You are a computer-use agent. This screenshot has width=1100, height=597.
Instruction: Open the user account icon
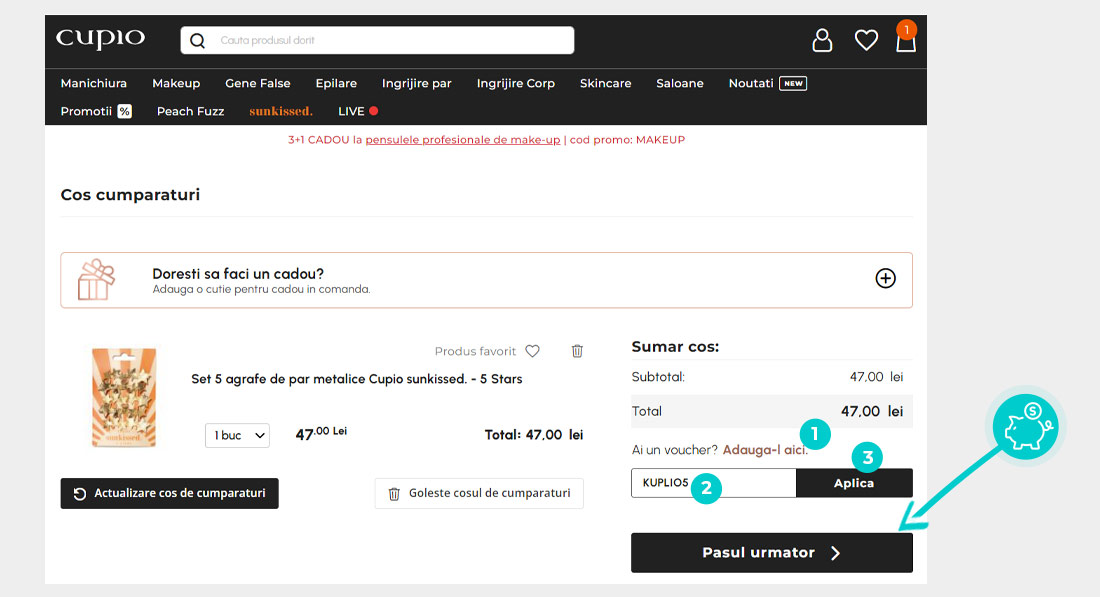822,40
